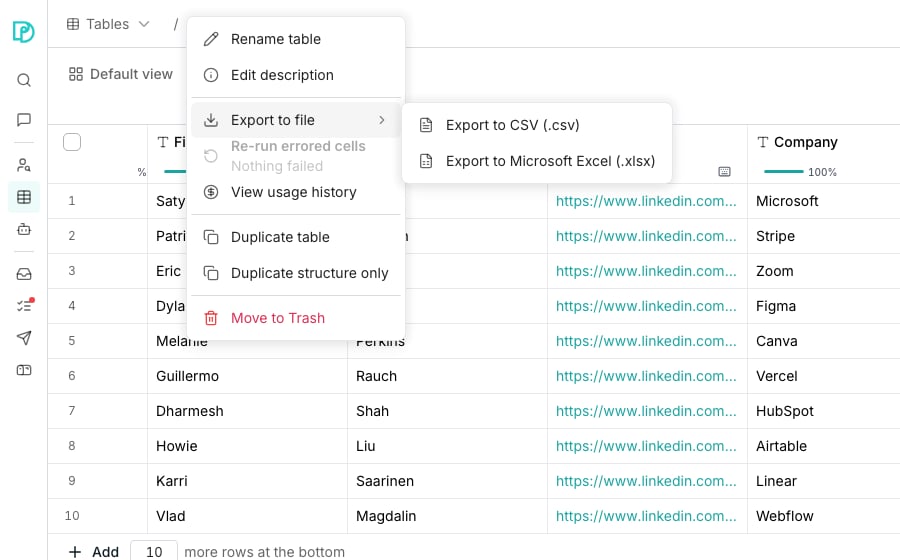Choose Duplicate structure only
This screenshot has height=560, width=900.
[296, 273]
